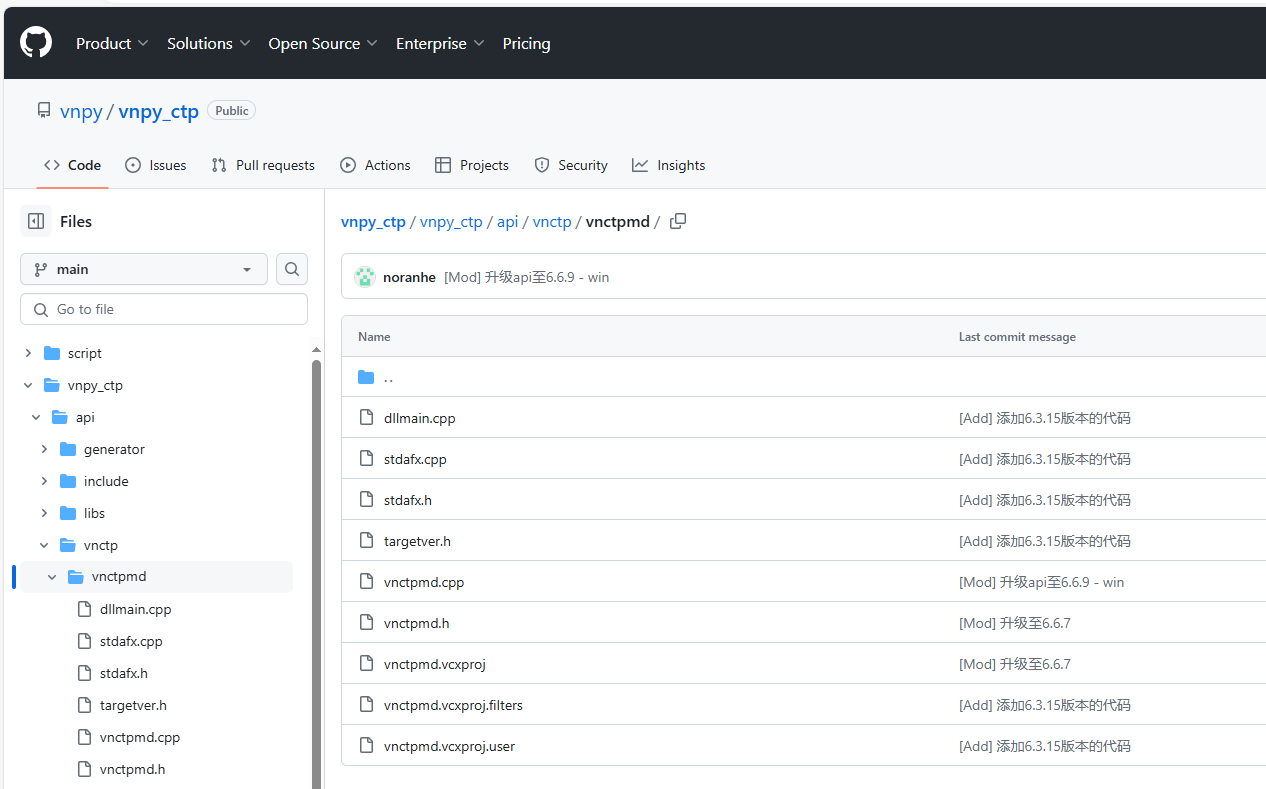
Task: Switch to the Security tab
Action: click(571, 165)
